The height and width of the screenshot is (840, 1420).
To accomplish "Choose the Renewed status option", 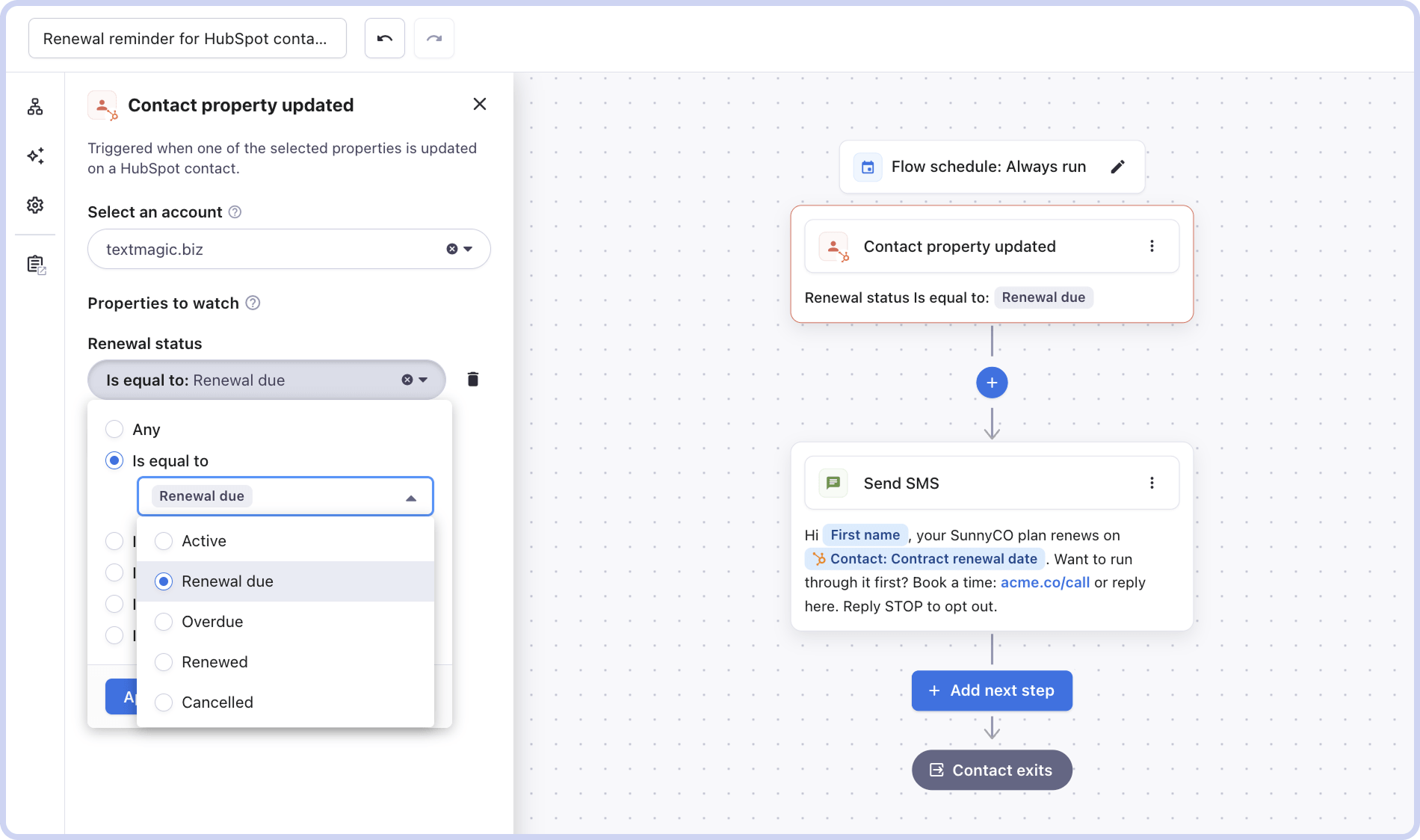I will tap(285, 662).
